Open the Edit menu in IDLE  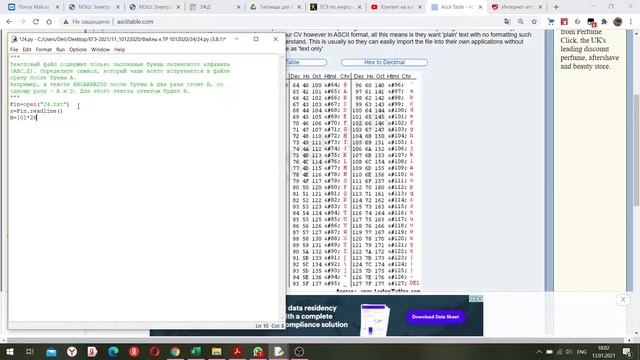click(27, 49)
